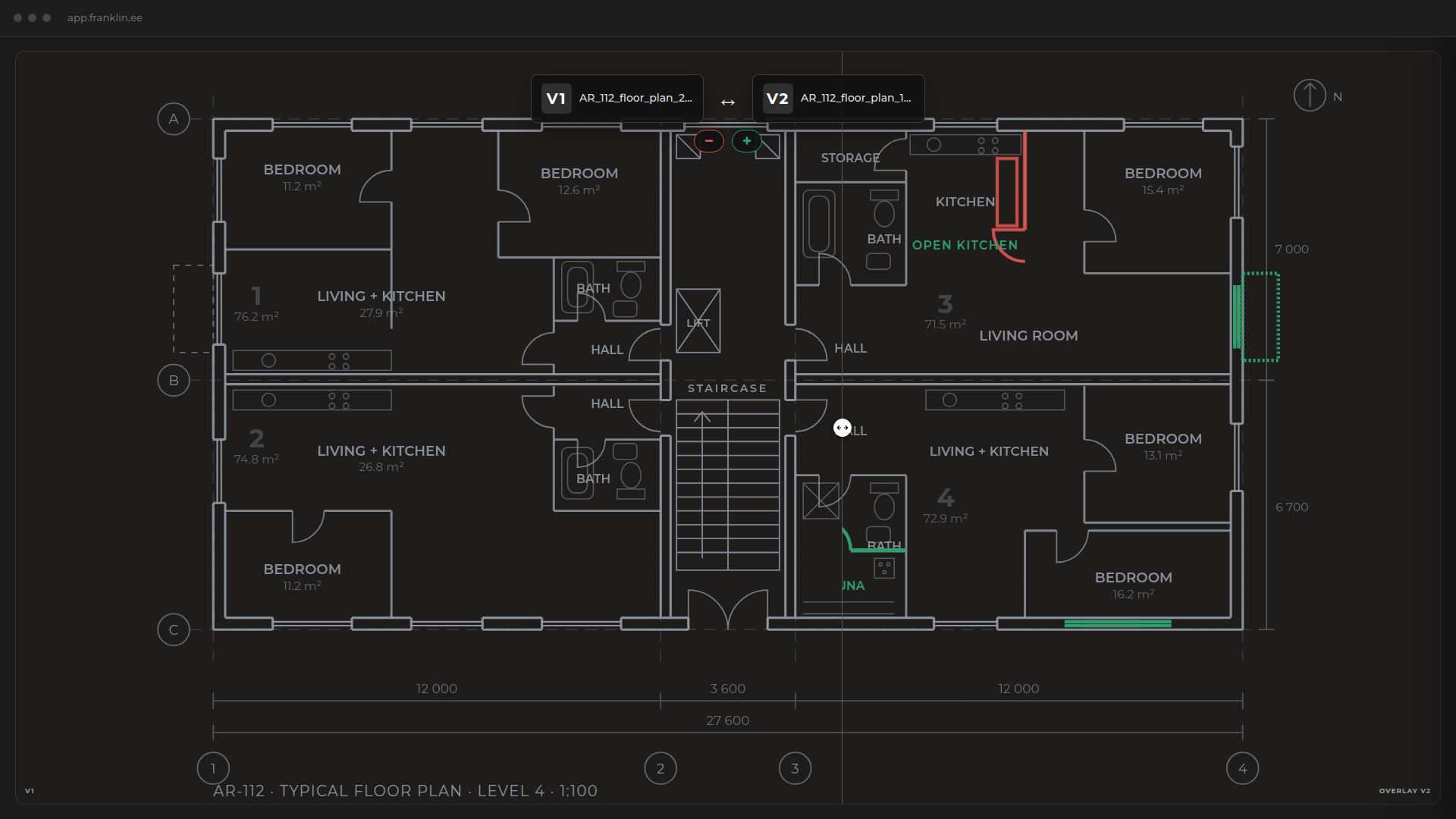Click the AR-112 Typical Floor Plan title
Screen dimensions: 1456x819
pyautogui.click(x=405, y=791)
